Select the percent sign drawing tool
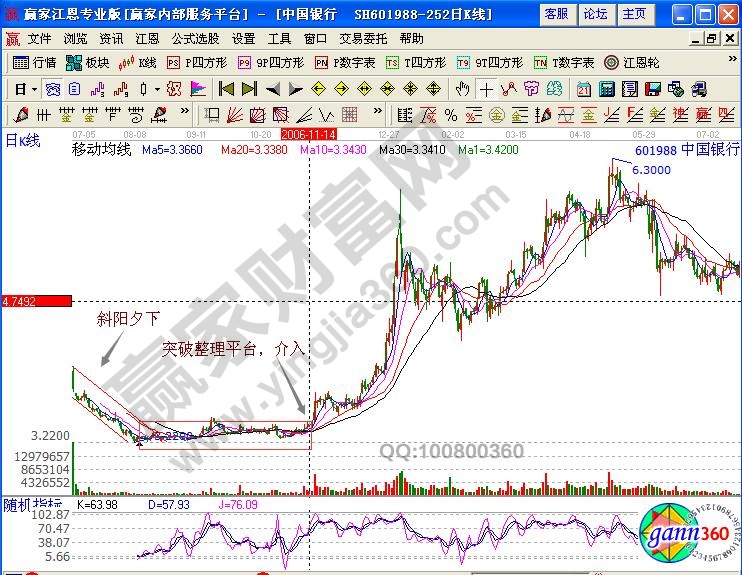 [450, 114]
